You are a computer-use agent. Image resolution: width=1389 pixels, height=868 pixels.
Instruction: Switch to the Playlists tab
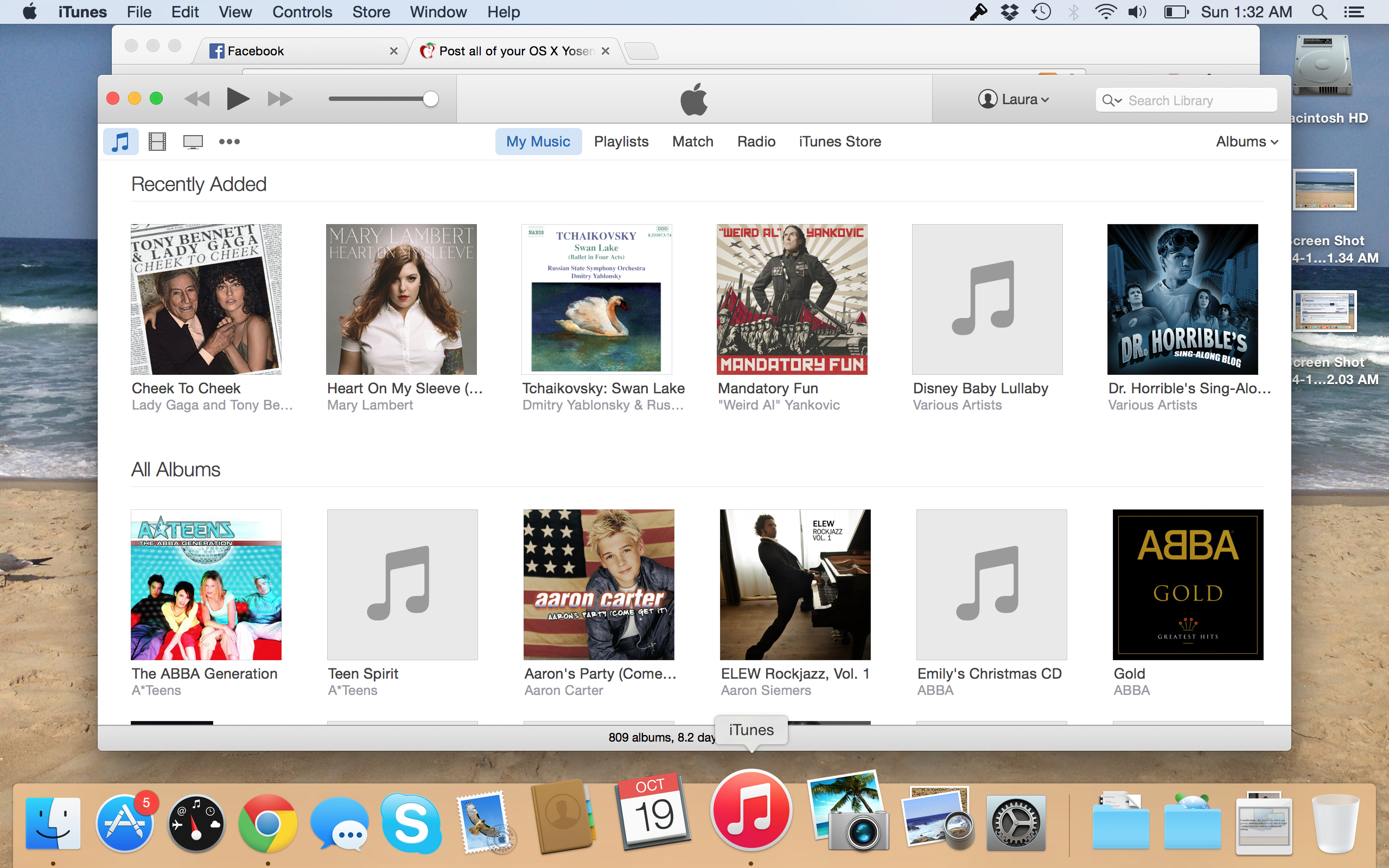[621, 141]
